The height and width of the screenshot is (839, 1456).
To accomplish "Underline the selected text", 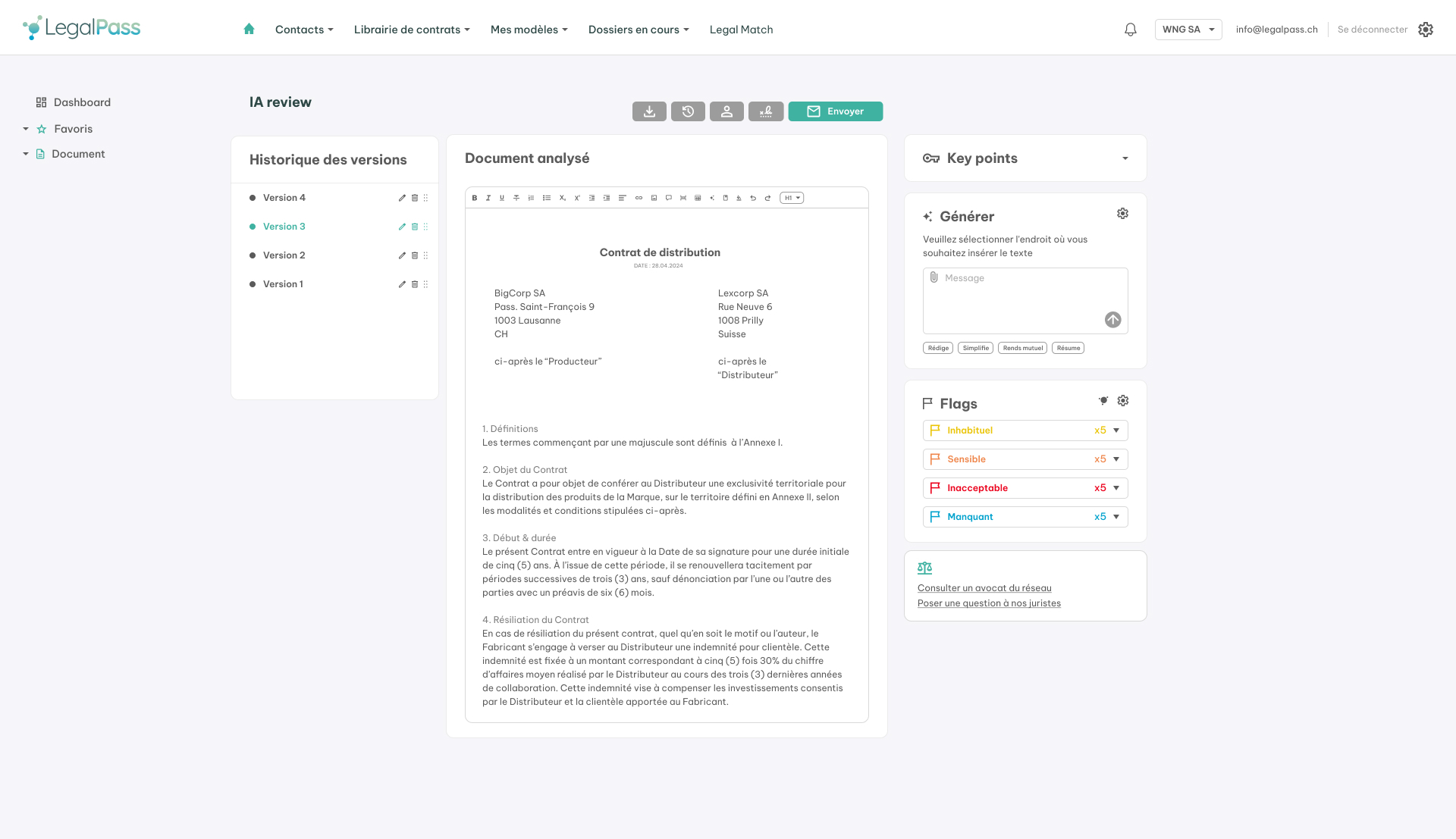I will point(502,198).
